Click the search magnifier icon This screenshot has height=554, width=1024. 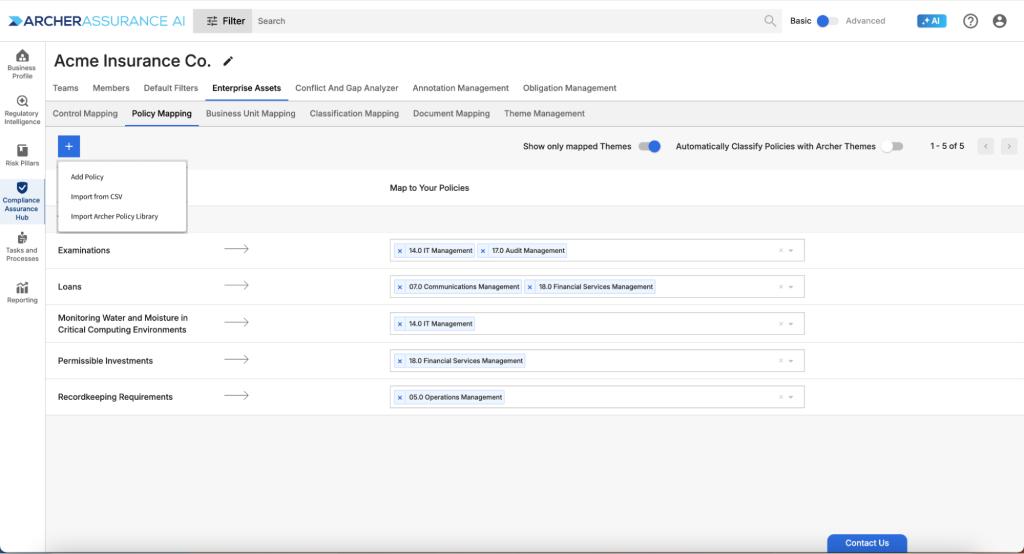point(770,21)
